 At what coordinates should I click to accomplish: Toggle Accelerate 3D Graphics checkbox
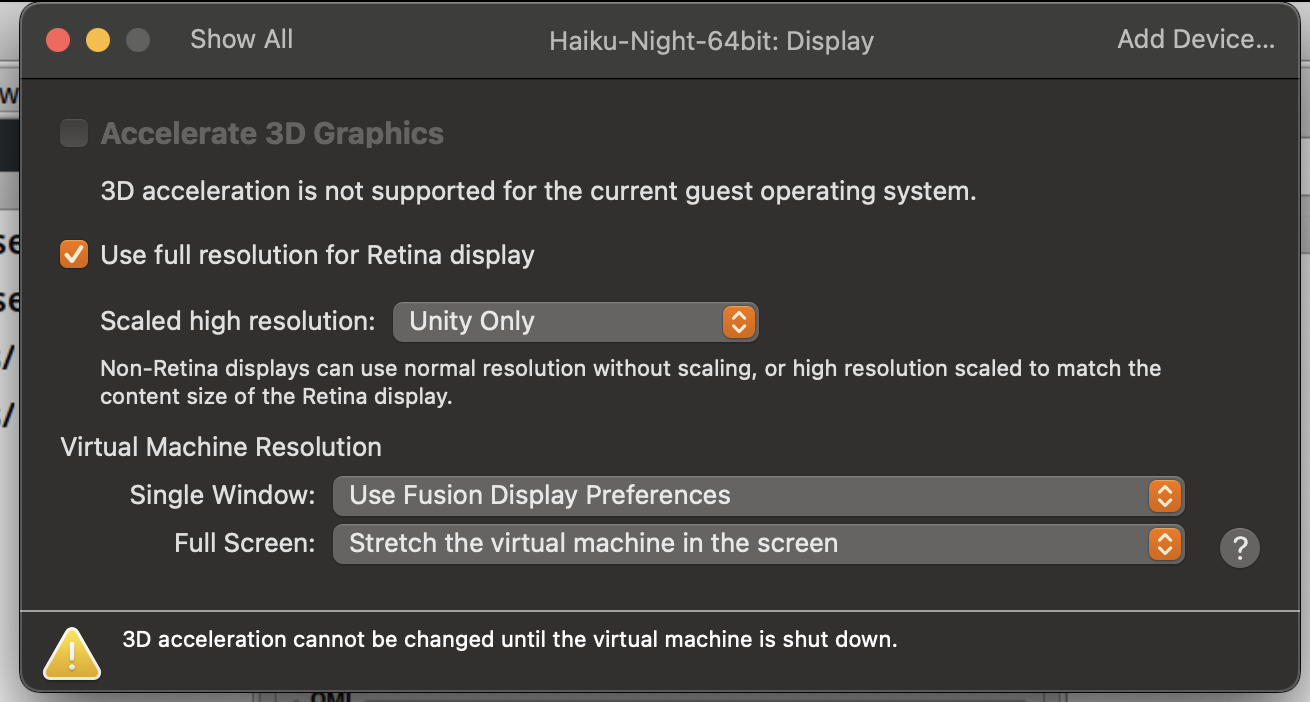point(74,133)
